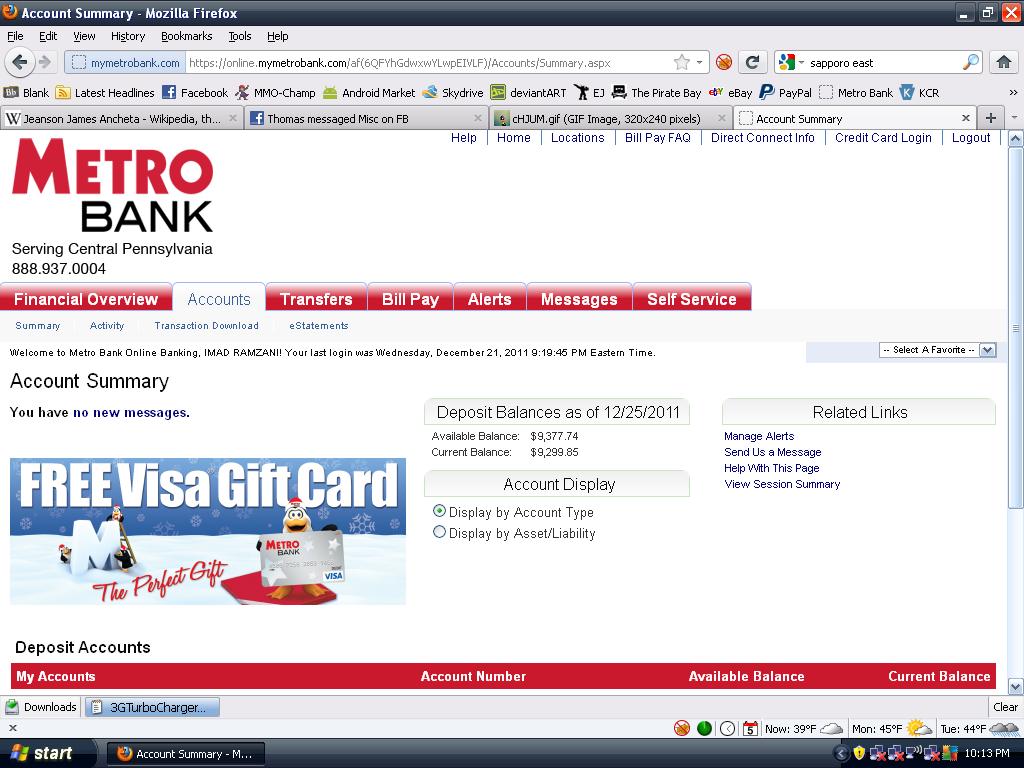Open the EJ bookmark
The width and height of the screenshot is (1024, 768).
(589, 93)
